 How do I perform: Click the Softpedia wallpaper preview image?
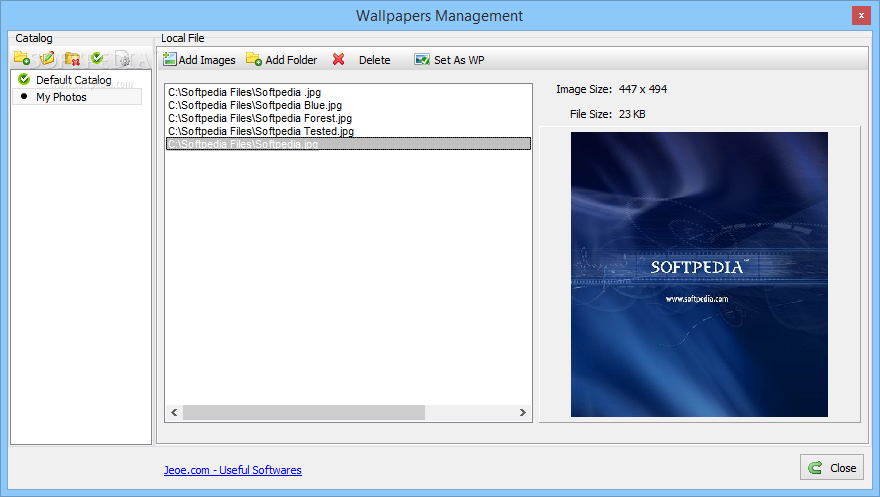click(699, 274)
